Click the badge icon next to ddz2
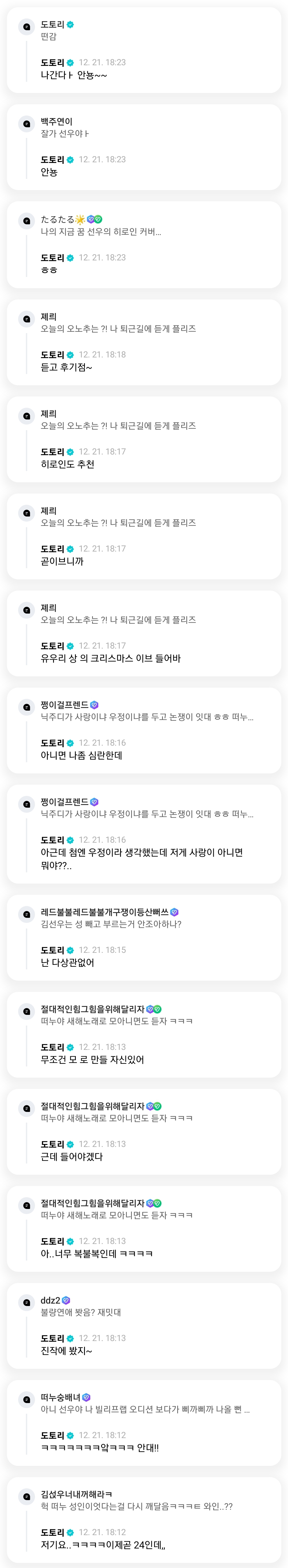Viewport: 288px width, 1568px height. tap(66, 1300)
